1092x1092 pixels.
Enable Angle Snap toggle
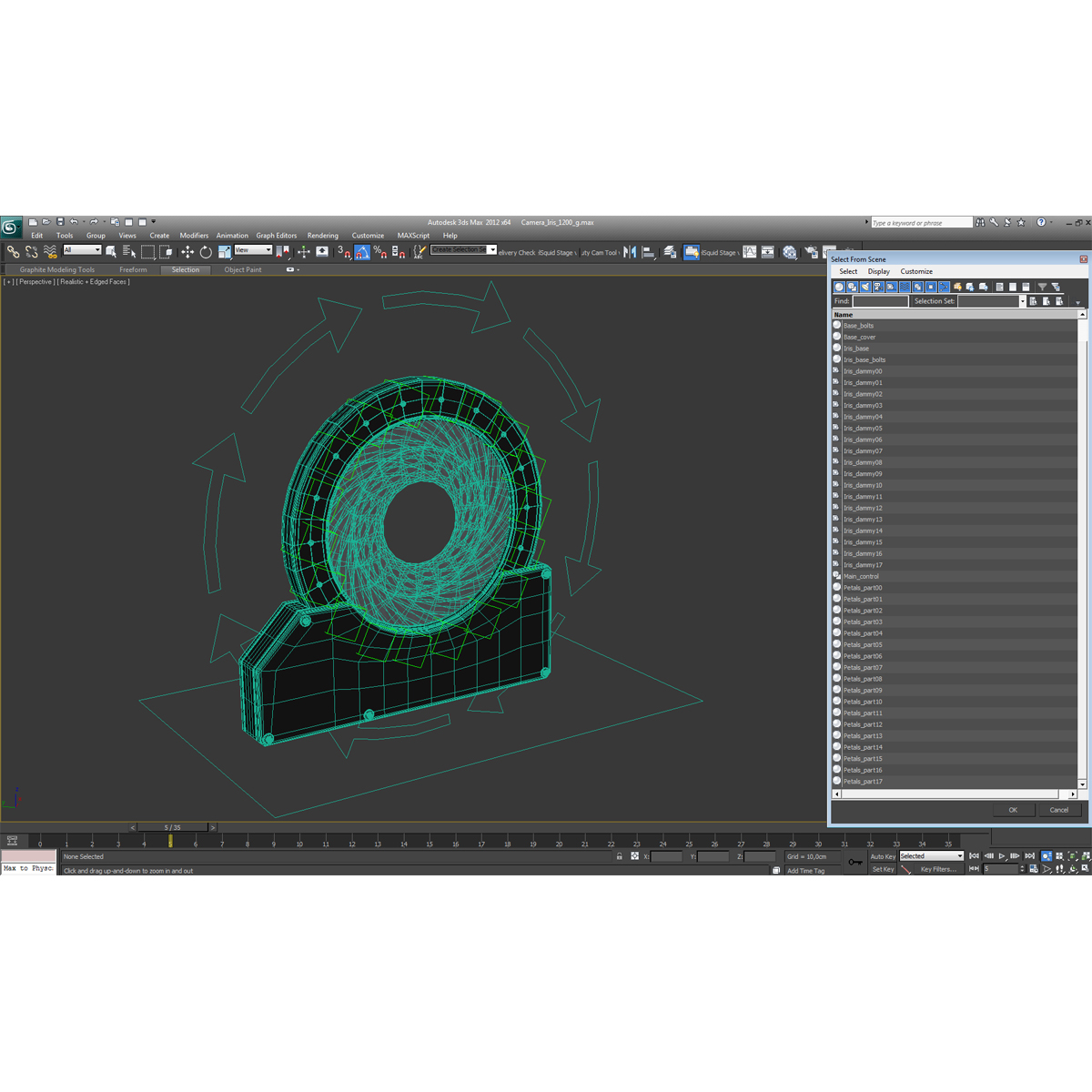[x=362, y=252]
